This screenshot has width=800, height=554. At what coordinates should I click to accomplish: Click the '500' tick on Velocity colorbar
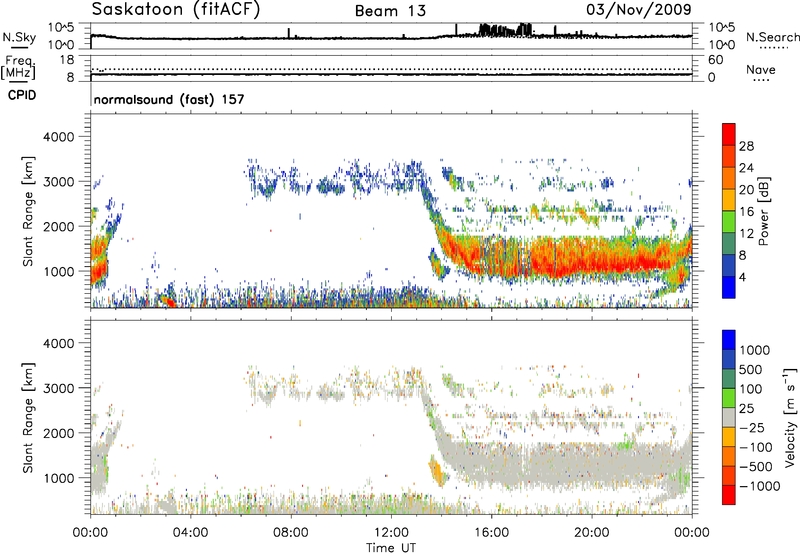[x=752, y=370]
